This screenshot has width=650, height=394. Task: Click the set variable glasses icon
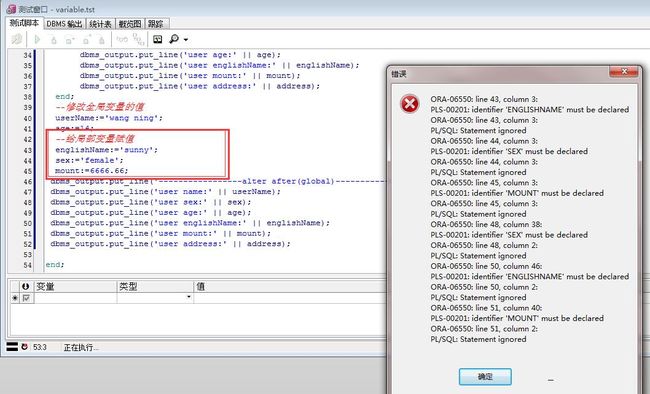point(122,39)
